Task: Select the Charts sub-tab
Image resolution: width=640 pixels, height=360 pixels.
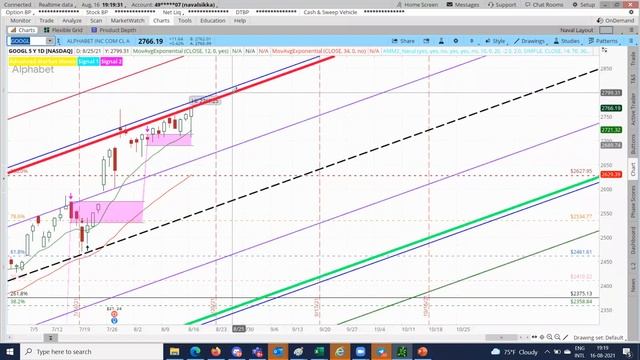Action: pyautogui.click(x=23, y=30)
